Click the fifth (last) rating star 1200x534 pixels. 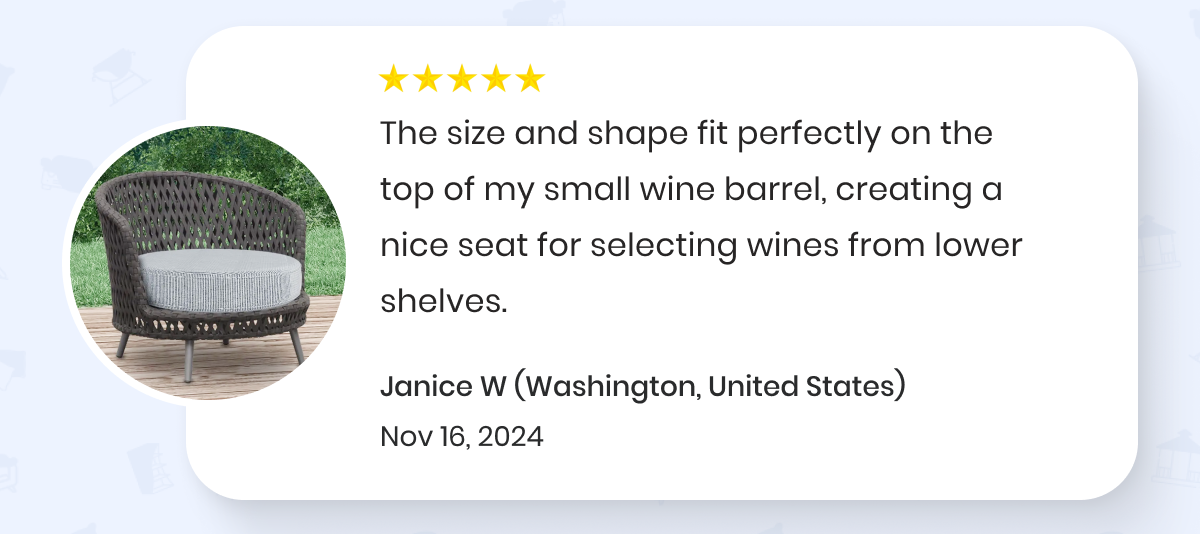(x=530, y=79)
